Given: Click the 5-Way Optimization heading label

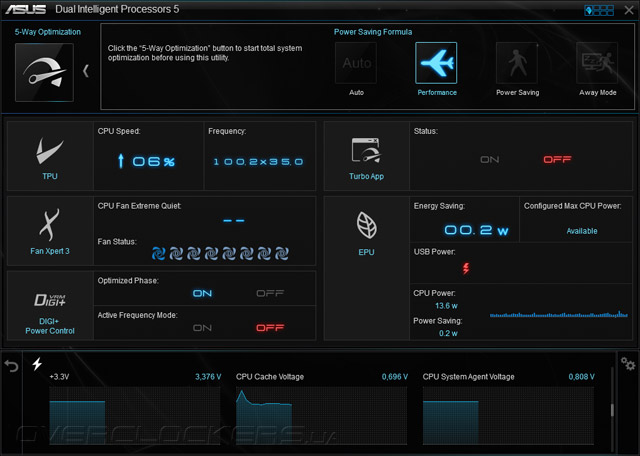Looking at the screenshot, I should tap(48, 32).
